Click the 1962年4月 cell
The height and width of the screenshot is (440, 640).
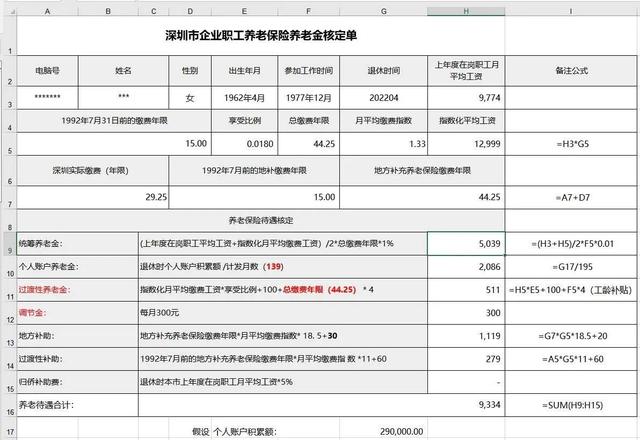[x=244, y=98]
